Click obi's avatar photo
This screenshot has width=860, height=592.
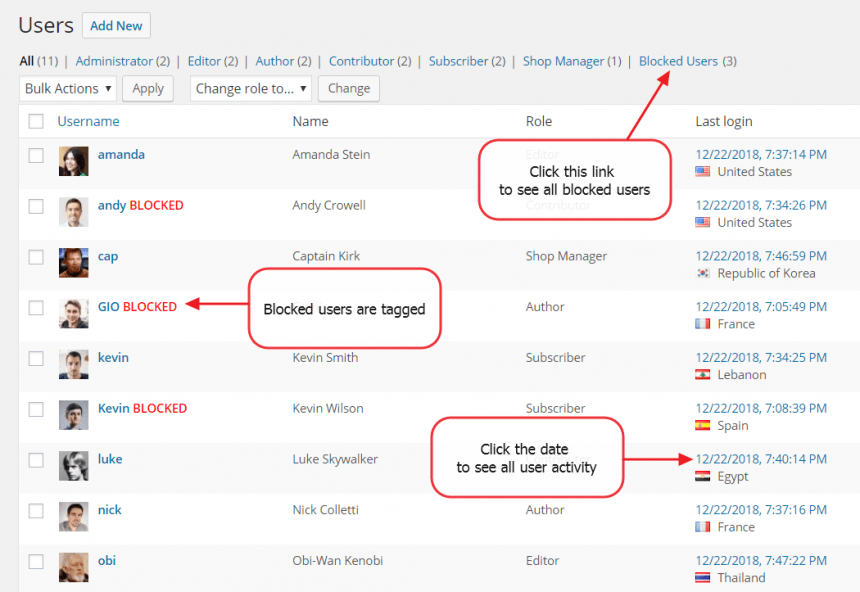[73, 567]
